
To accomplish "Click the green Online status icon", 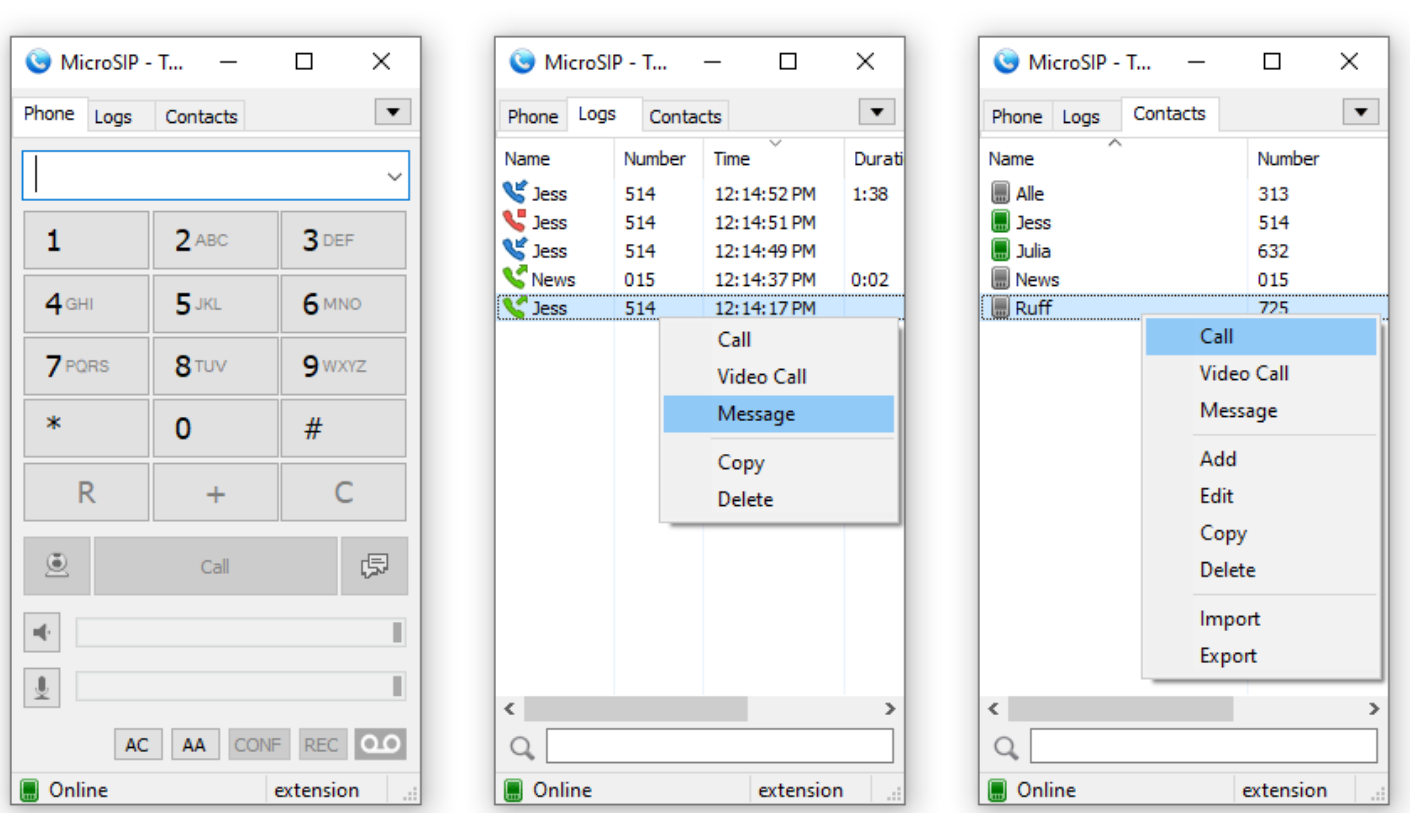I will click(29, 790).
